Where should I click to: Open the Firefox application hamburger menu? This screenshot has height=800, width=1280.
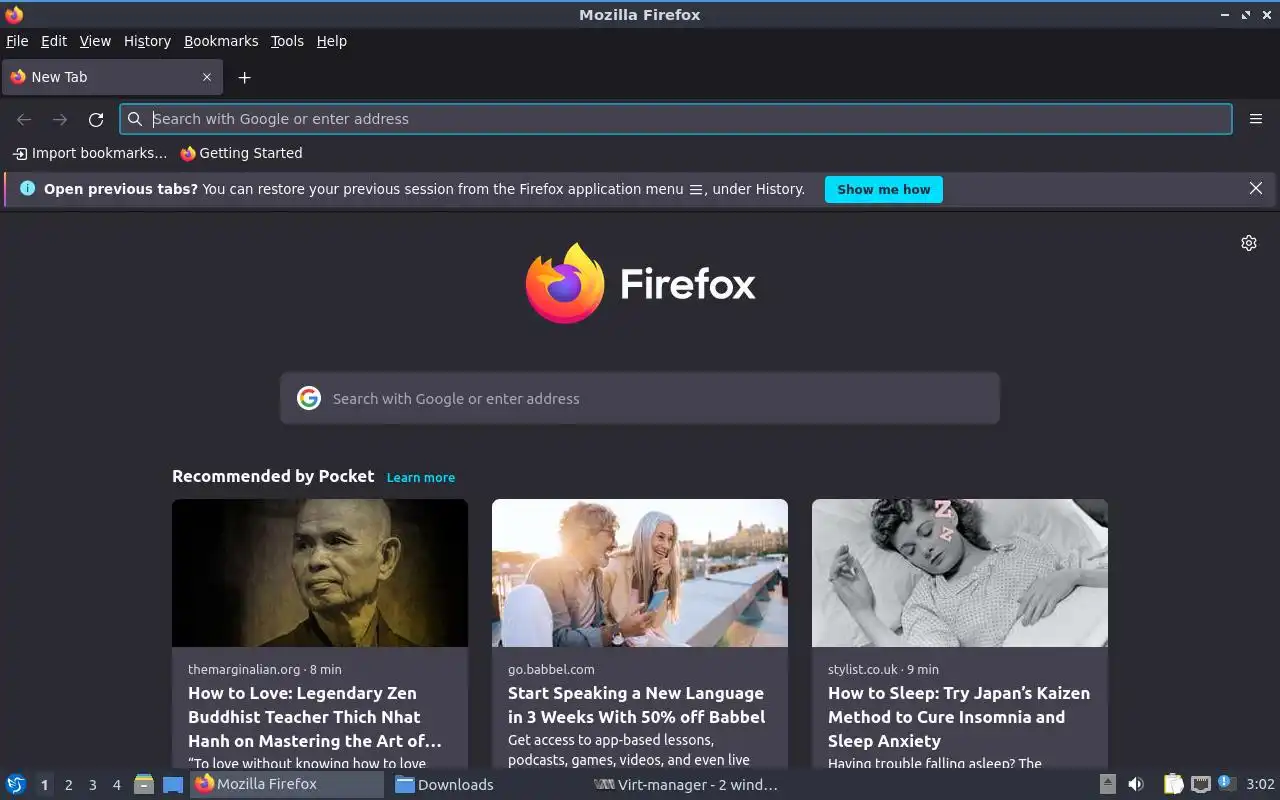(x=1256, y=119)
